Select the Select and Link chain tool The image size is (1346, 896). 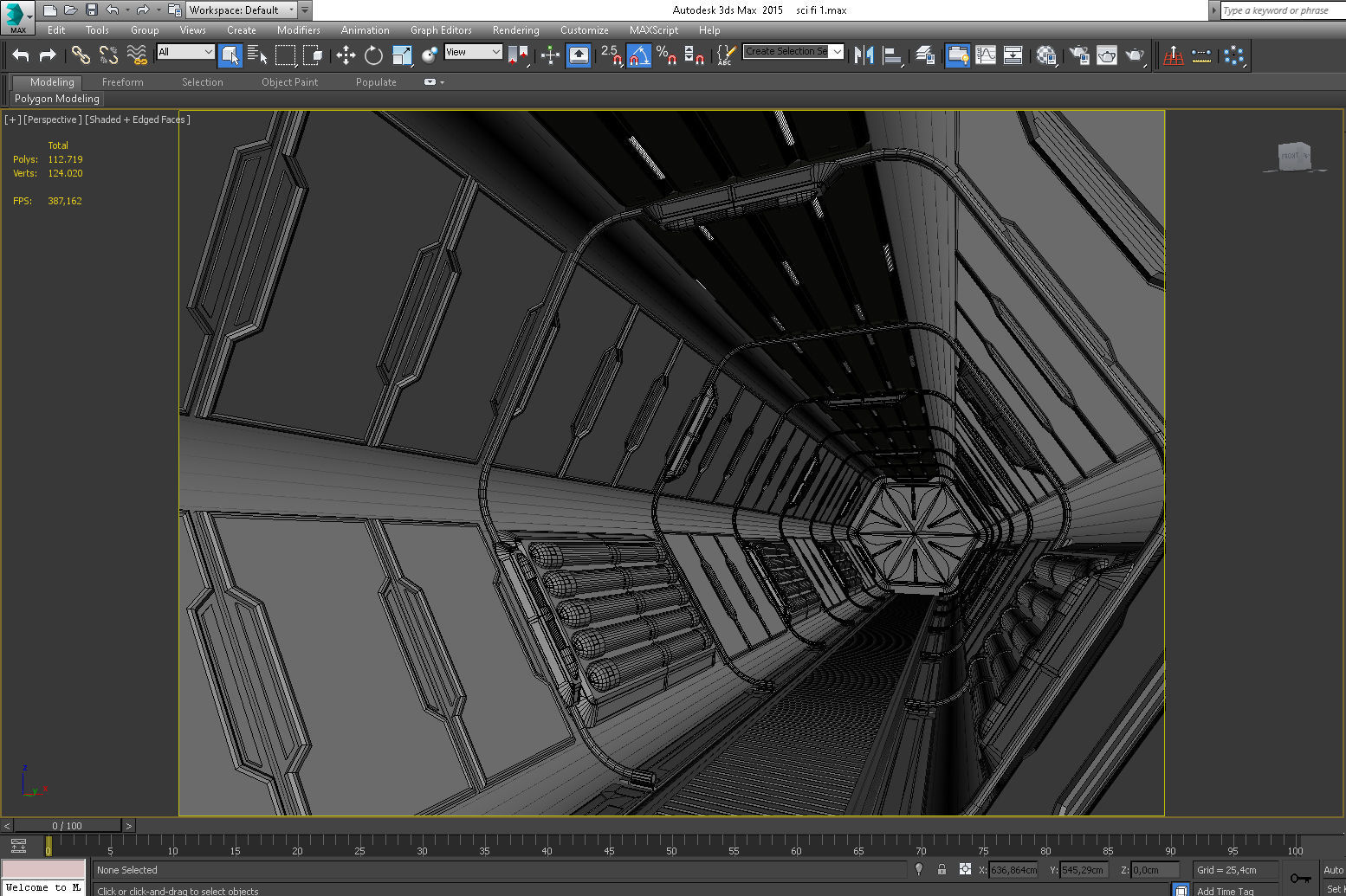click(x=81, y=55)
